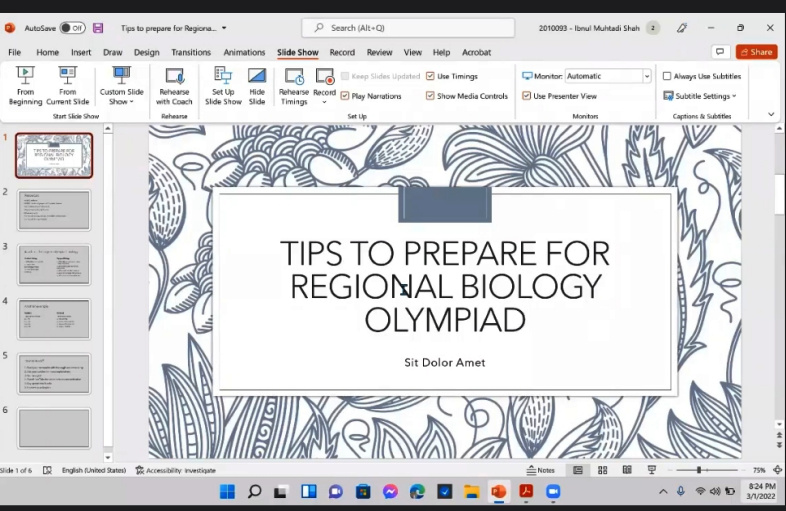Select slide 6 thumbnail
Screen dimensions: 786x511
[54, 428]
